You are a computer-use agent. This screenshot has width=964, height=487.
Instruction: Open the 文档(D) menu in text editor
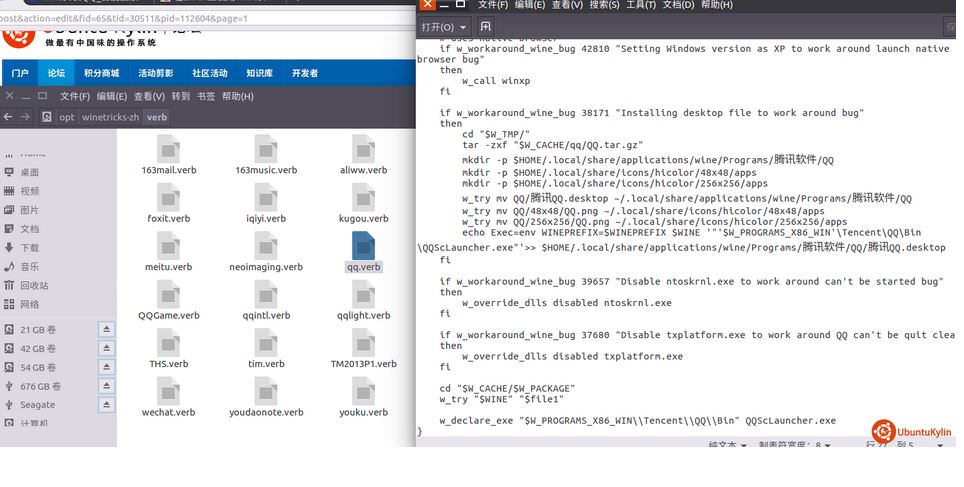point(678,5)
